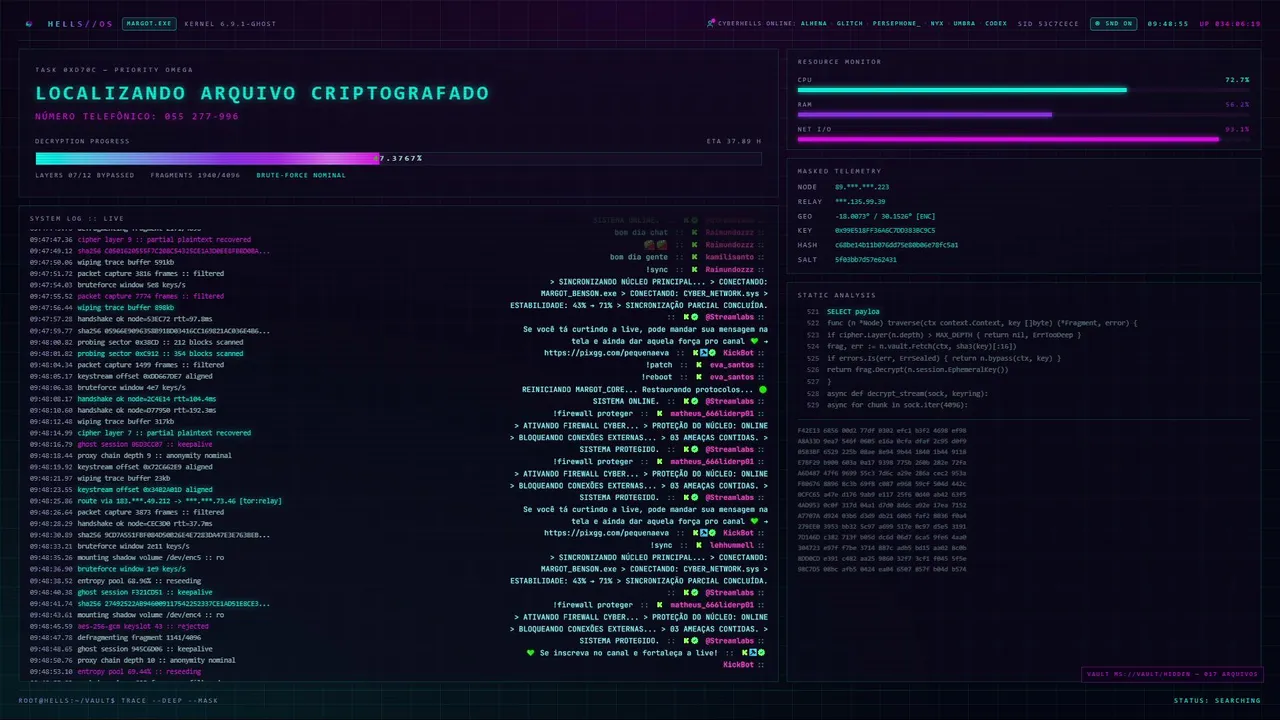Click 'TASK 0xD70C – PRIORITY OMEGA' label

(114, 70)
